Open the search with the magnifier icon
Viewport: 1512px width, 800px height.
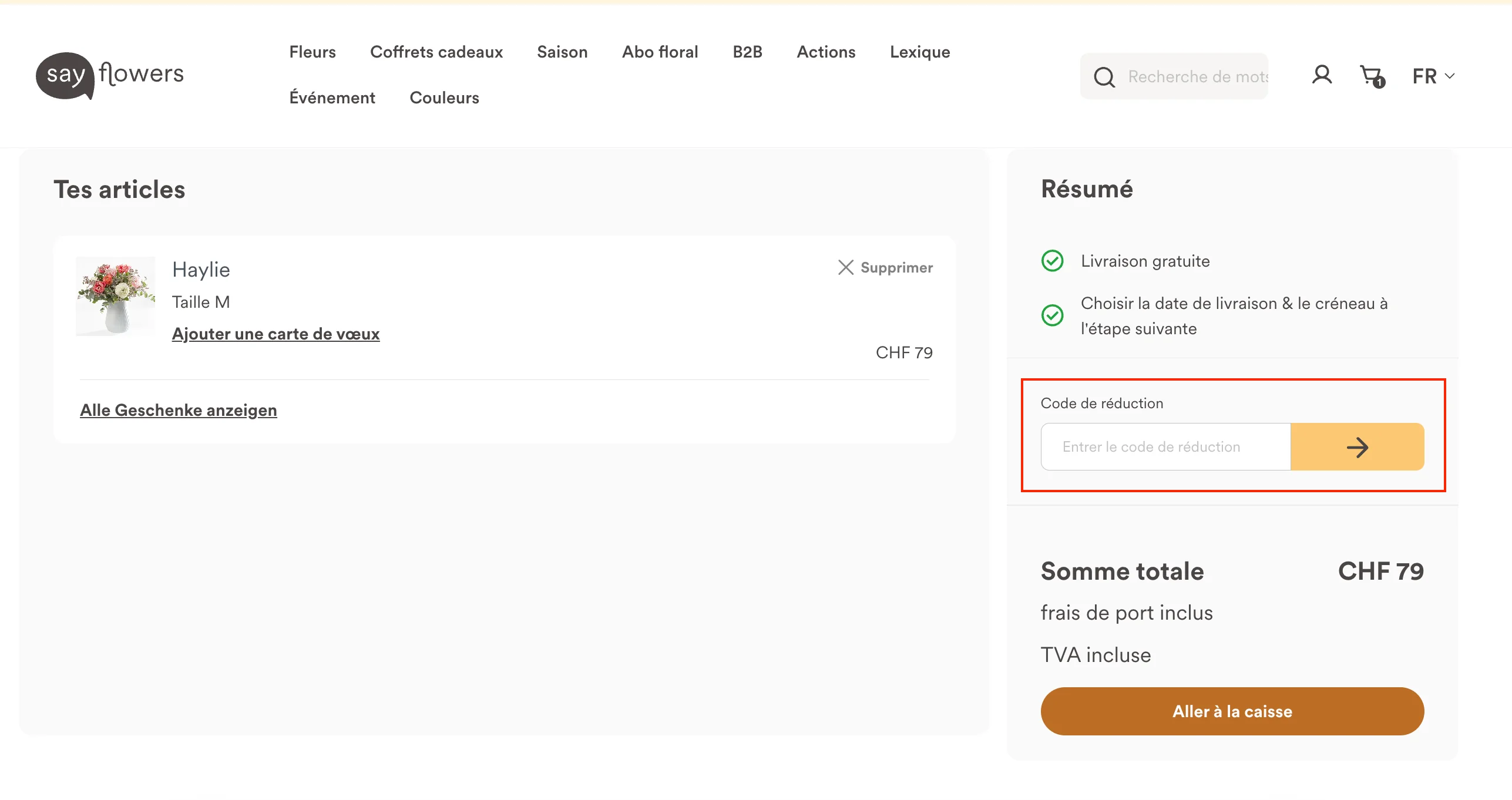[x=1104, y=76]
